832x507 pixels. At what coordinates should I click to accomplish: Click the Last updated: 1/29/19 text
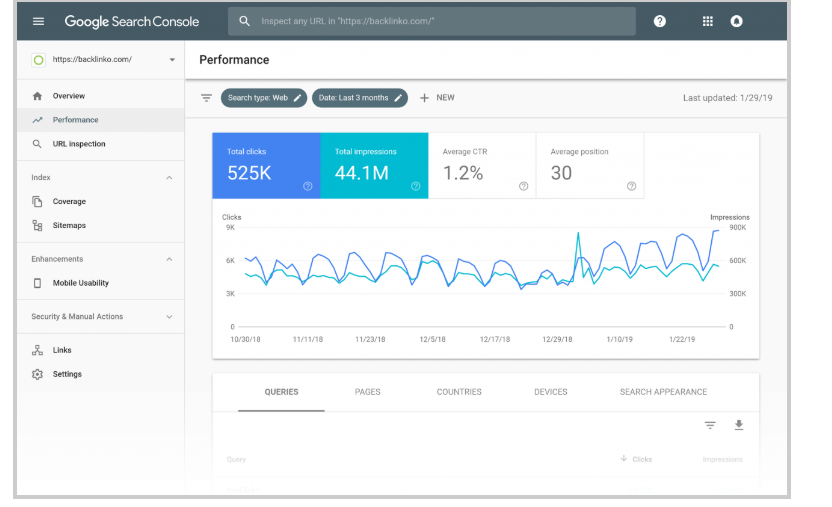click(727, 98)
